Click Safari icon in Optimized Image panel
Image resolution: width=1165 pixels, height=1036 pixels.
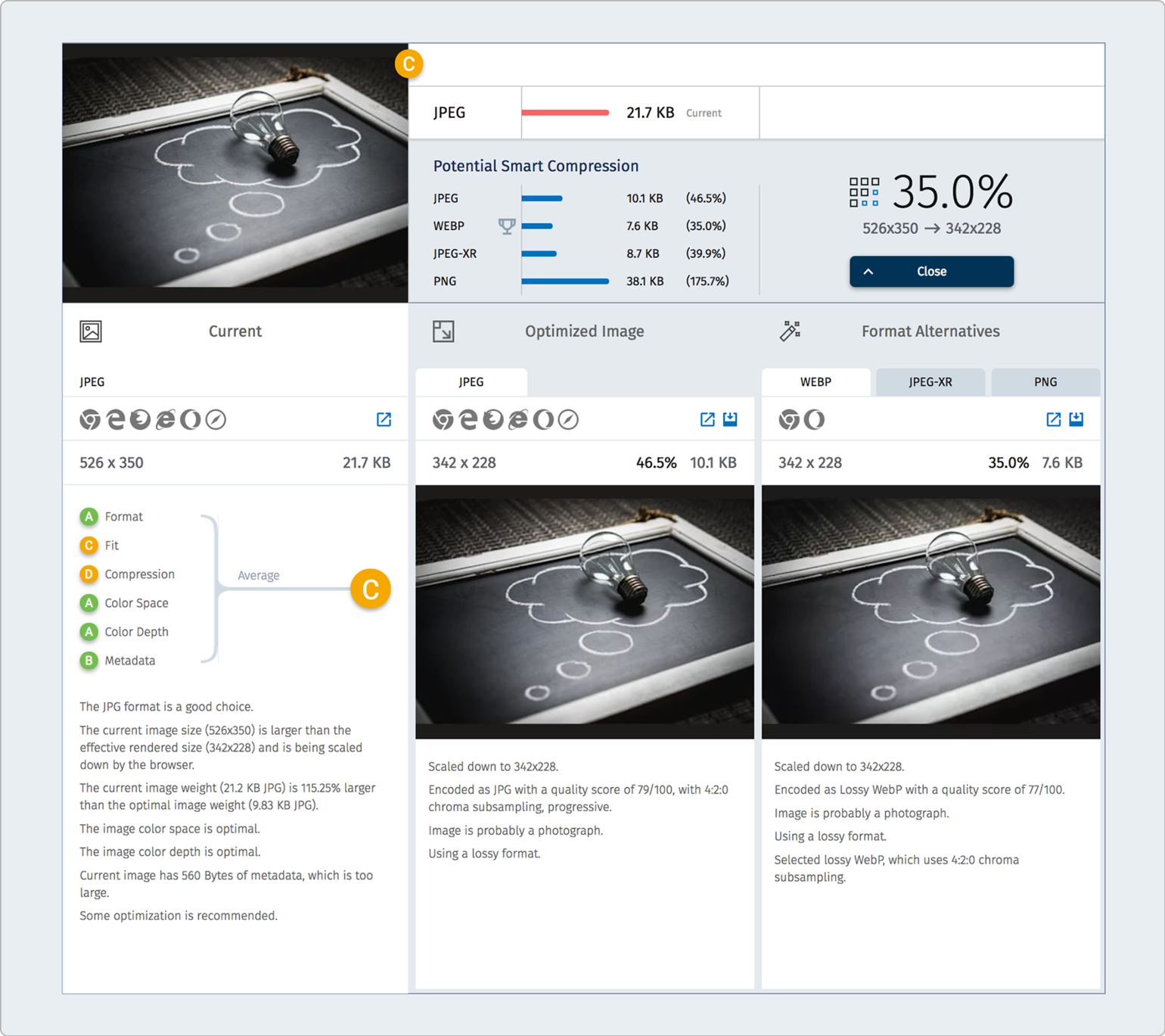coord(568,419)
